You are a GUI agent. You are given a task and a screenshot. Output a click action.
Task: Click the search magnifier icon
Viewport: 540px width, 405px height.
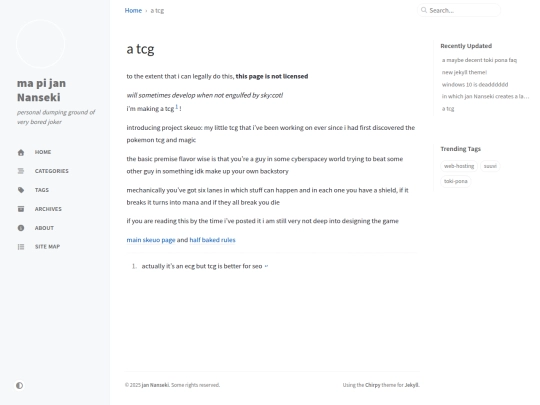(424, 10)
